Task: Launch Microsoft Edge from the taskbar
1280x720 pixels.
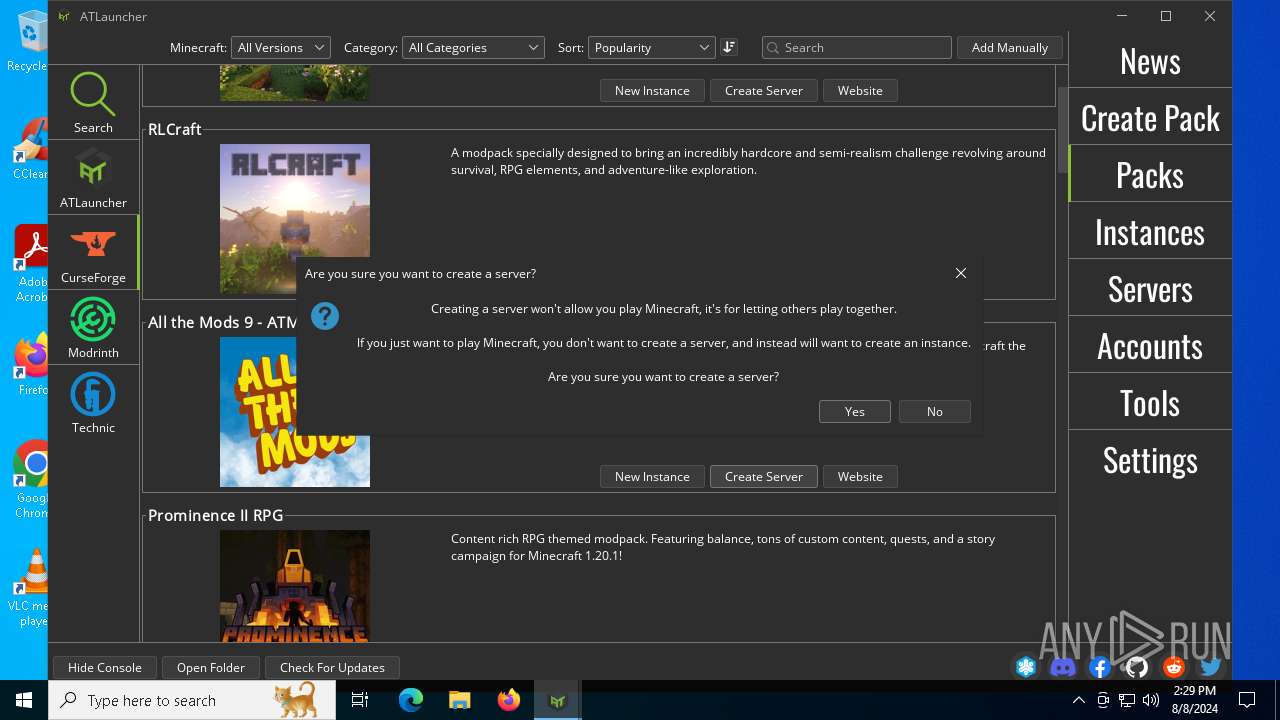Action: click(x=411, y=700)
